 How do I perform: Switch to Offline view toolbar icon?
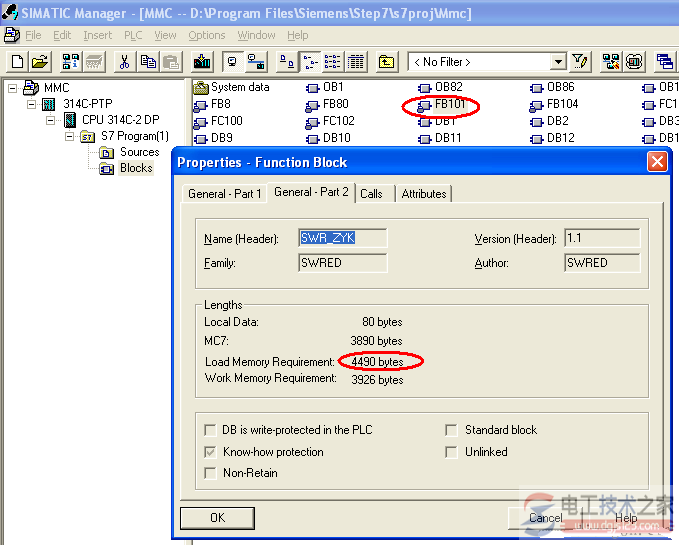click(x=232, y=61)
